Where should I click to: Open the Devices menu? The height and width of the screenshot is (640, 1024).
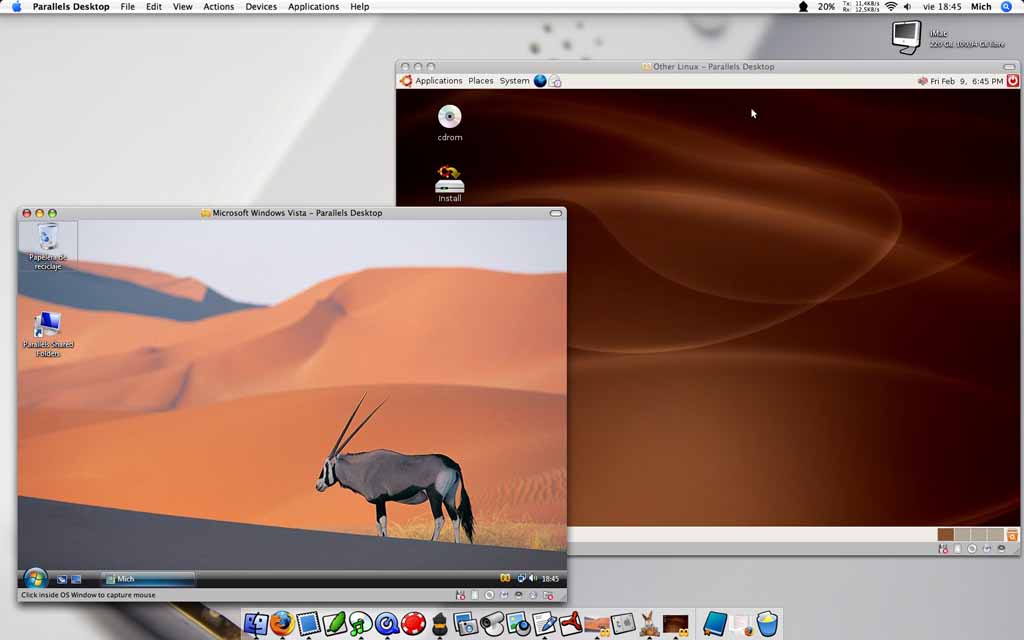pos(261,7)
